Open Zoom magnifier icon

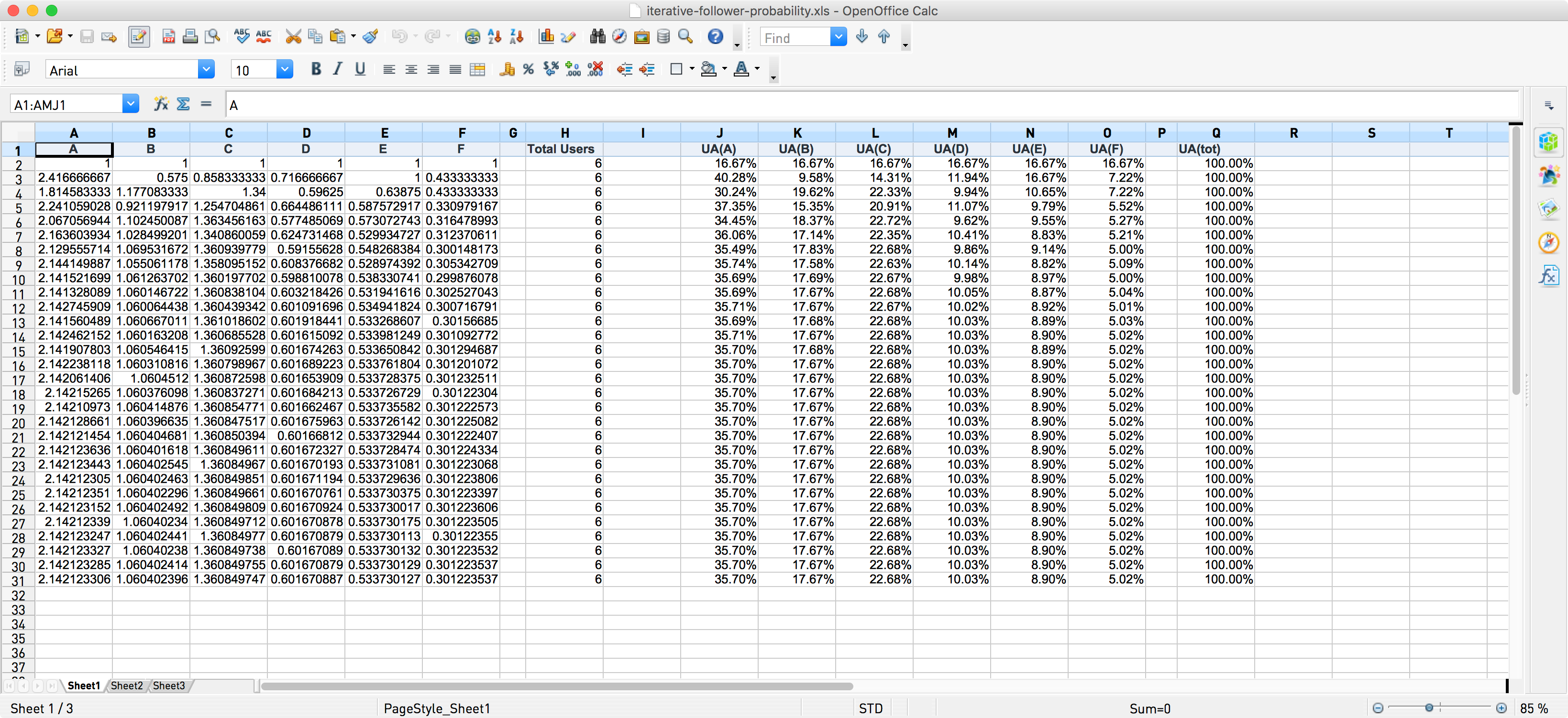[x=685, y=37]
